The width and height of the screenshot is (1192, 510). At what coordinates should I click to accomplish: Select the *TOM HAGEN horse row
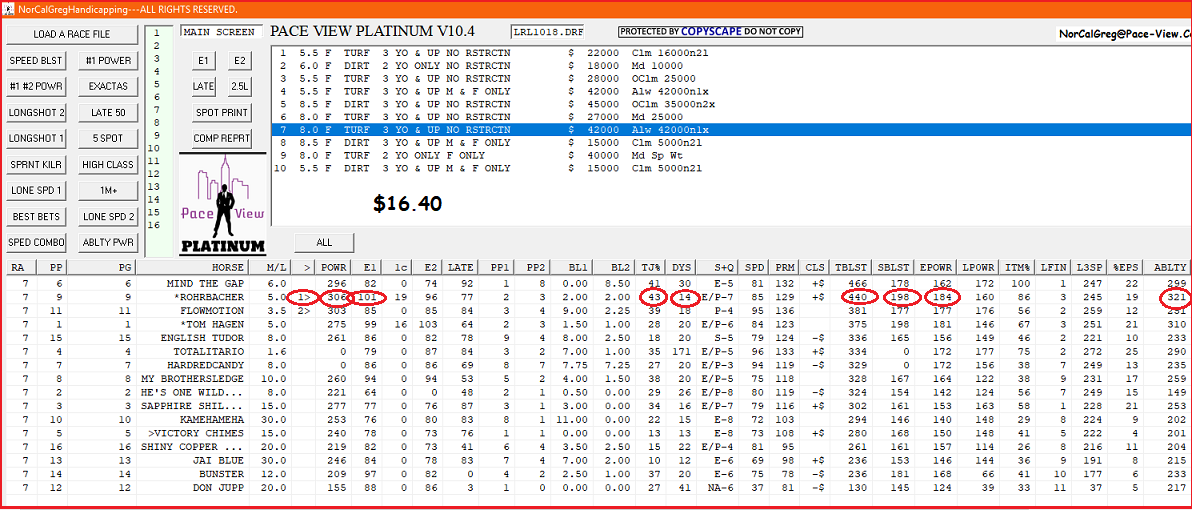pos(596,324)
